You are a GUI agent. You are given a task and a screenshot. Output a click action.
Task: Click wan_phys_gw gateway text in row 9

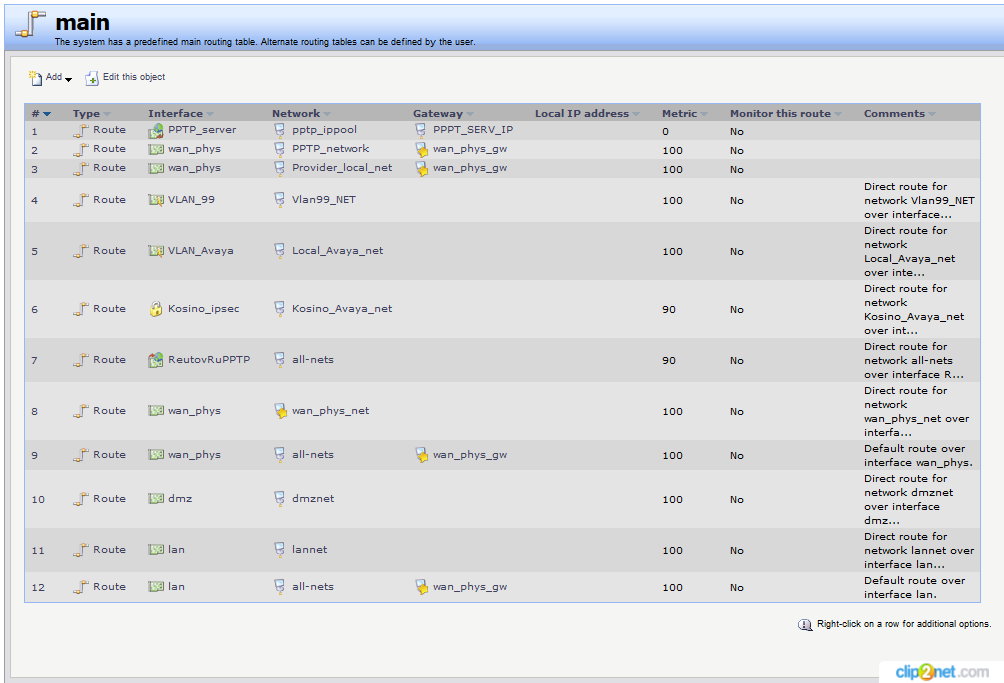[x=469, y=454]
